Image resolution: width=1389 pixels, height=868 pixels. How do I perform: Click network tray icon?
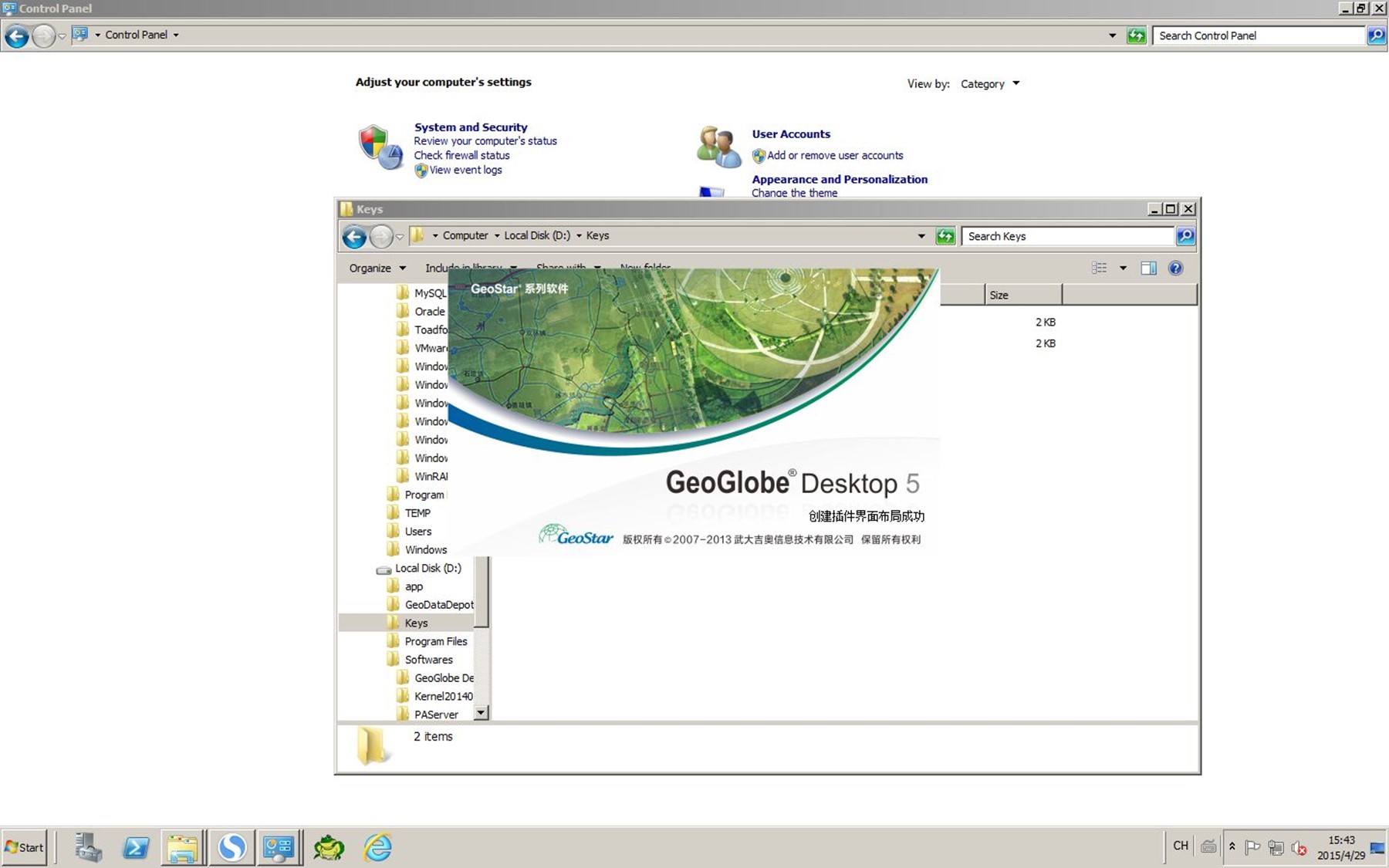pos(1276,847)
